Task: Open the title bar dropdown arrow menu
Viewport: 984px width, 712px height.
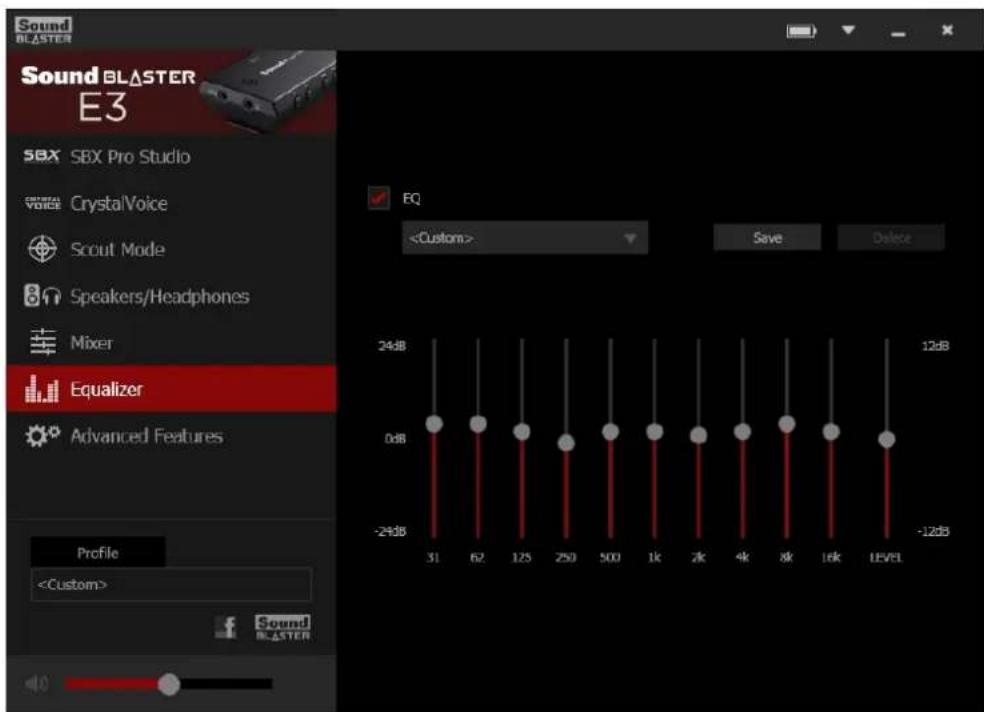Action: [848, 30]
